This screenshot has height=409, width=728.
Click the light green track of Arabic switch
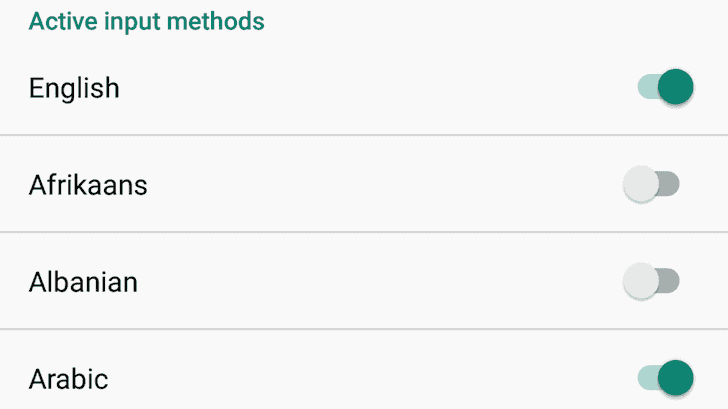coord(646,379)
